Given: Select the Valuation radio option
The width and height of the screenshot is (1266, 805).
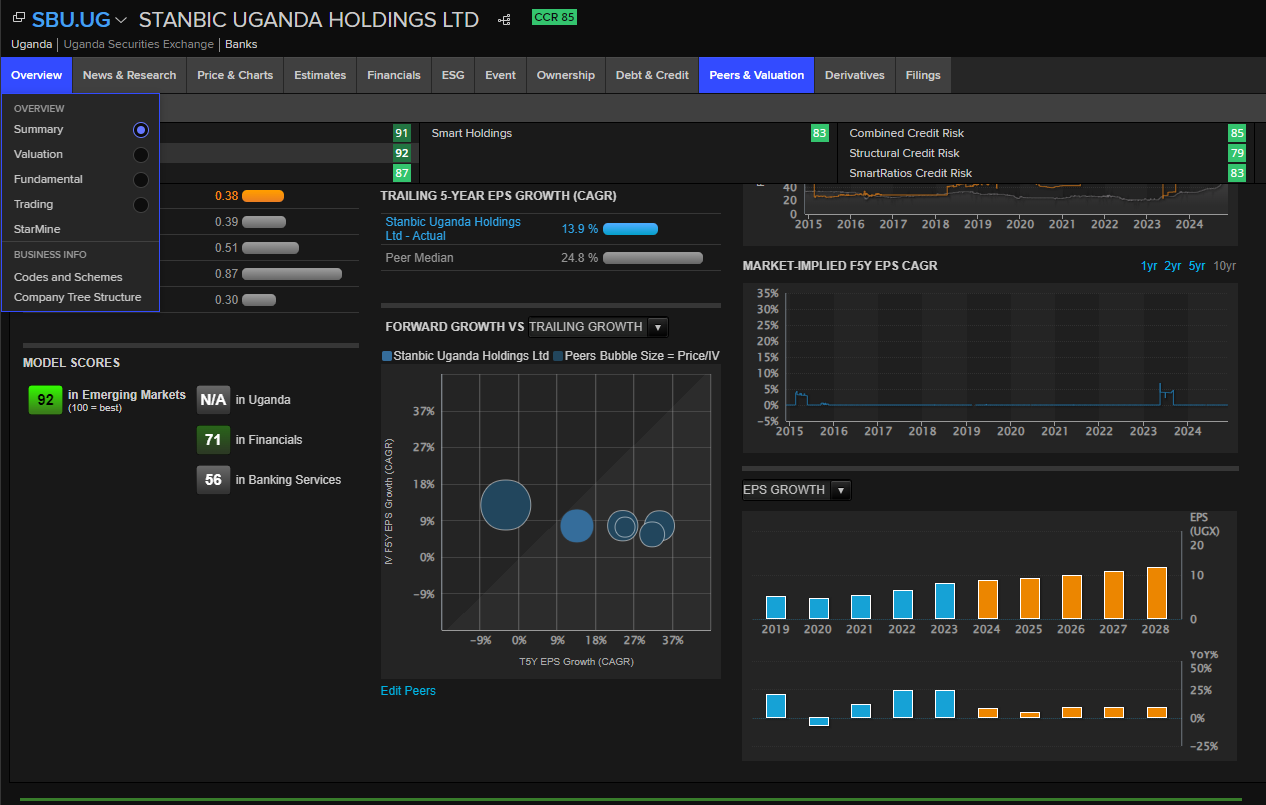Looking at the screenshot, I should [141, 154].
